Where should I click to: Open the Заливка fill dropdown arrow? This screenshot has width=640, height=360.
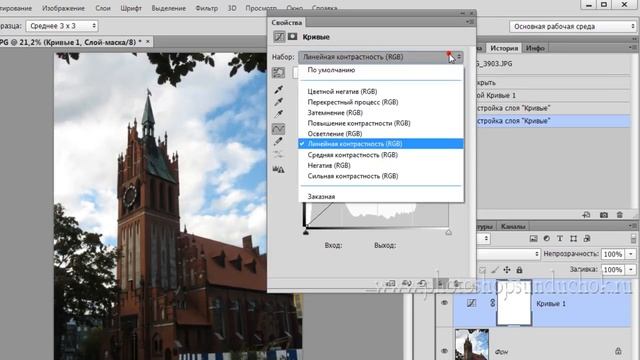tap(631, 270)
